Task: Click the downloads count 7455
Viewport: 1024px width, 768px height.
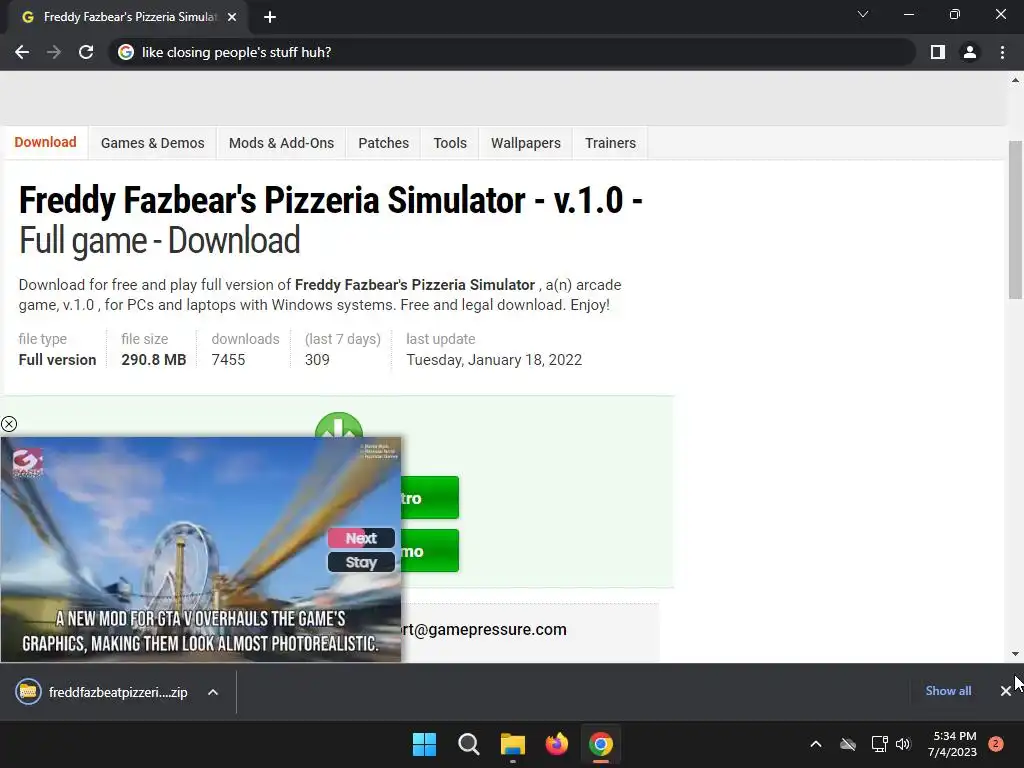Action: [228, 360]
